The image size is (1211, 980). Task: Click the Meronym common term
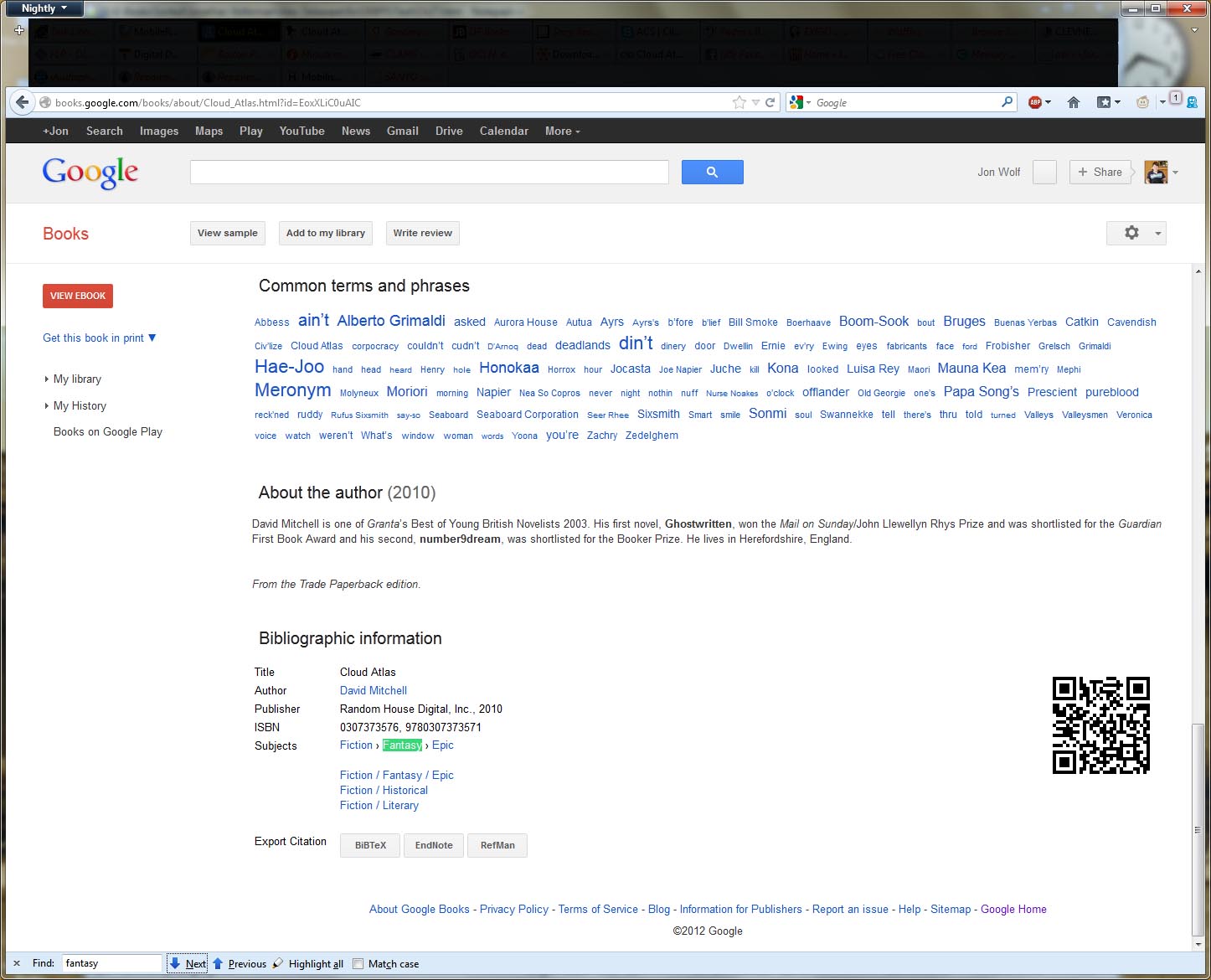coord(293,390)
